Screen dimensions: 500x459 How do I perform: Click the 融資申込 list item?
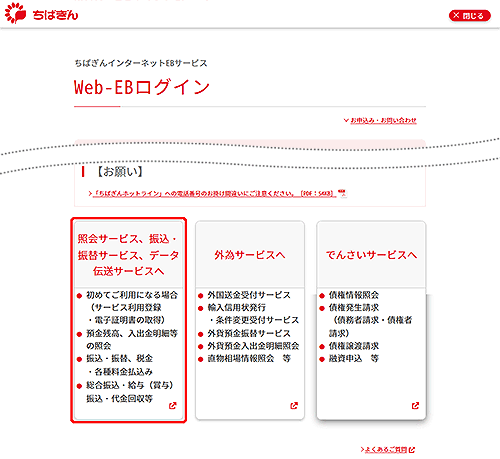coord(354,359)
